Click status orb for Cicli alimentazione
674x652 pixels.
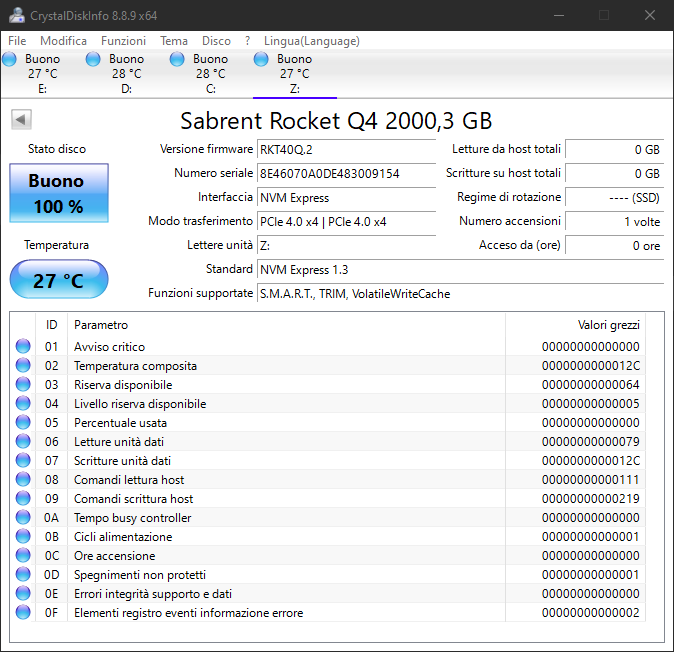[x=23, y=537]
